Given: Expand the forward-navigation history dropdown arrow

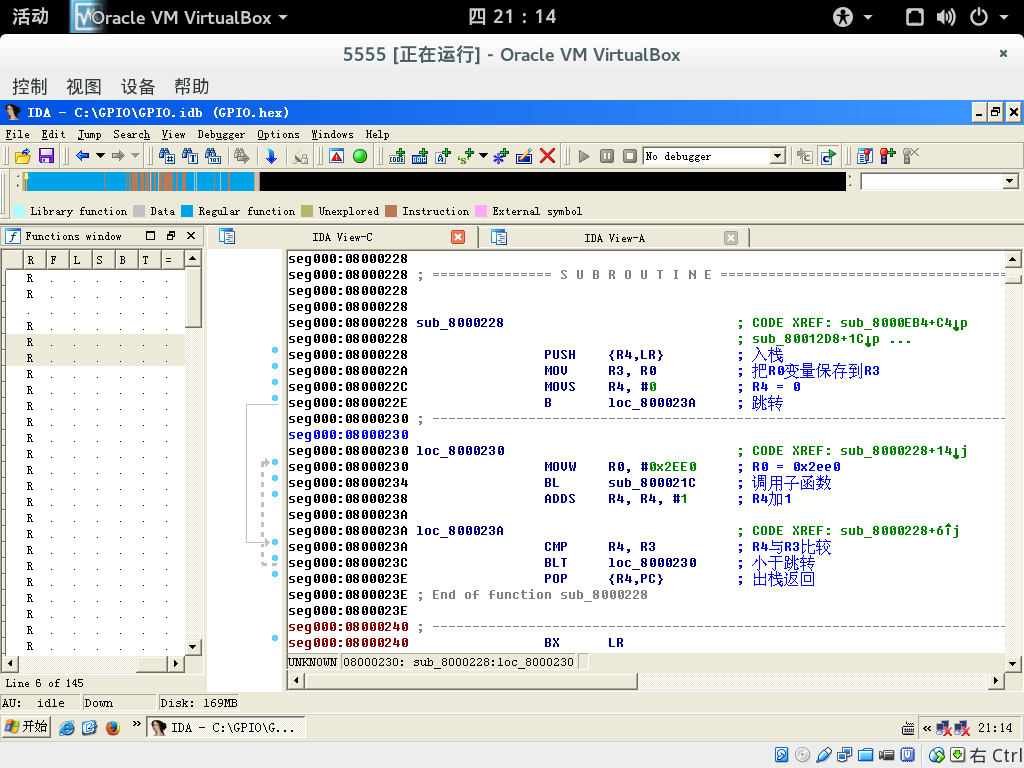Looking at the screenshot, I should pyautogui.click(x=136, y=156).
